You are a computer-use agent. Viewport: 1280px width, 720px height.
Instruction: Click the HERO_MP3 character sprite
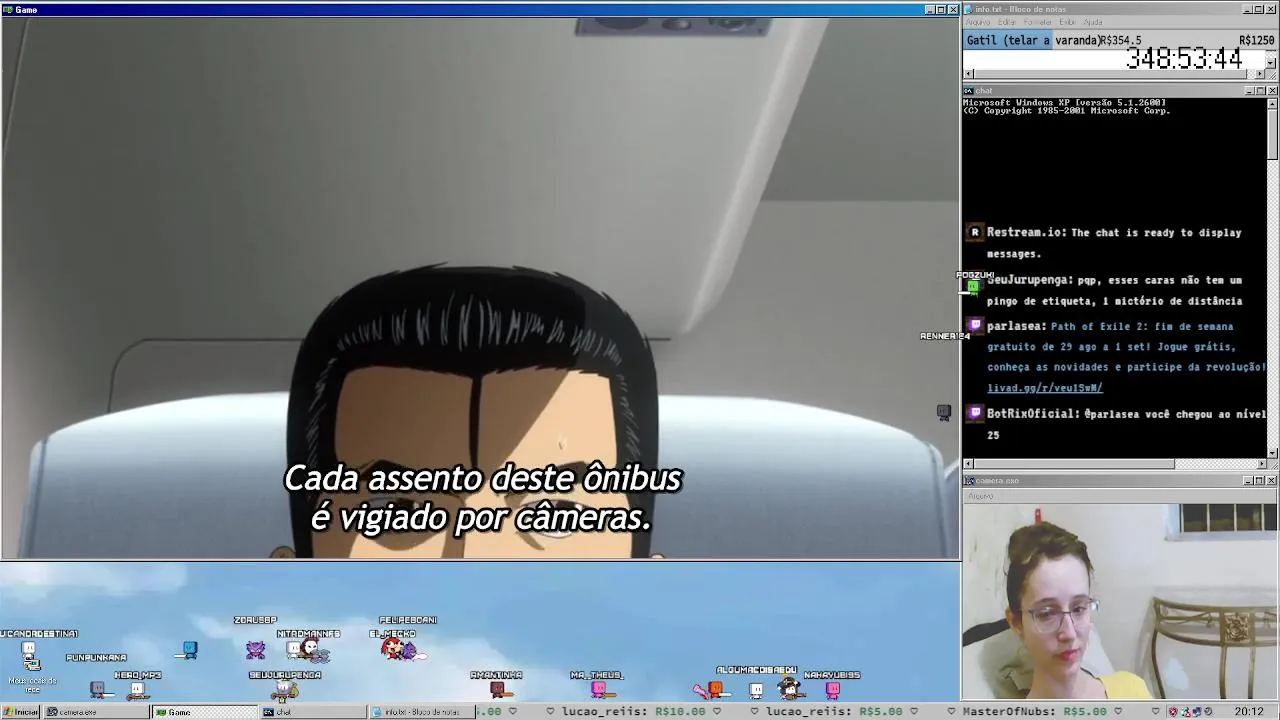(137, 690)
